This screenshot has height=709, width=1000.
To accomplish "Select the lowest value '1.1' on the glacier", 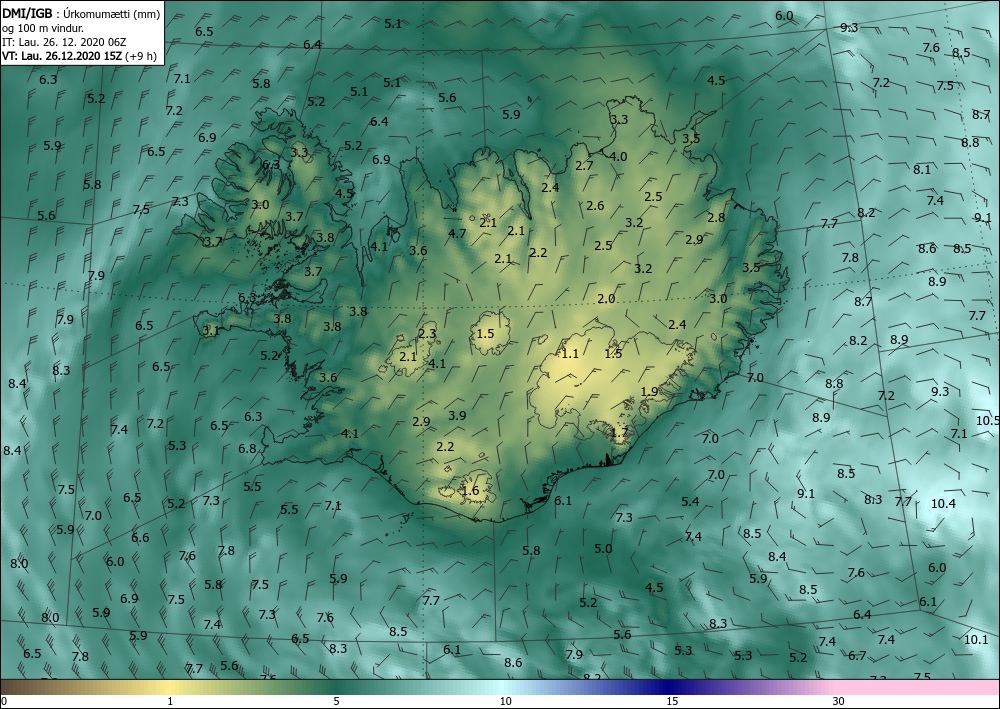I will pyautogui.click(x=570, y=353).
